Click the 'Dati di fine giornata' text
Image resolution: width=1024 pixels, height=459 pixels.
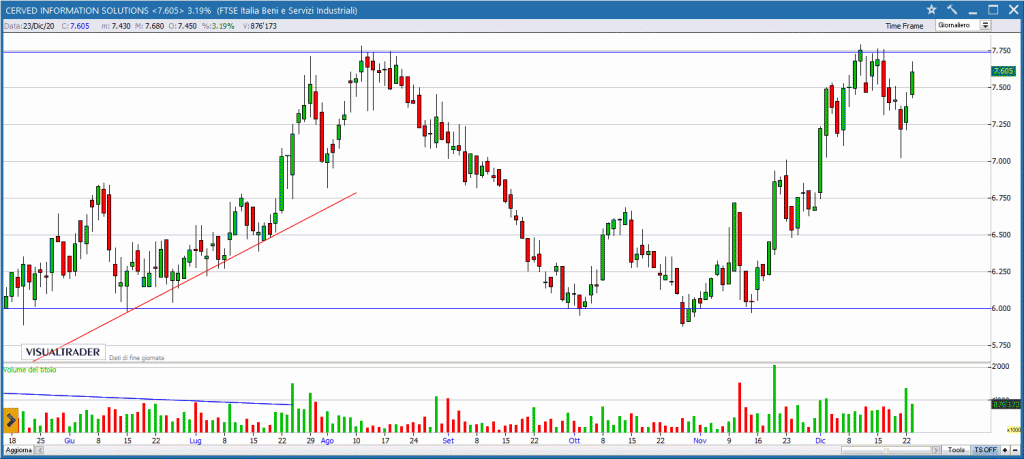coord(136,358)
